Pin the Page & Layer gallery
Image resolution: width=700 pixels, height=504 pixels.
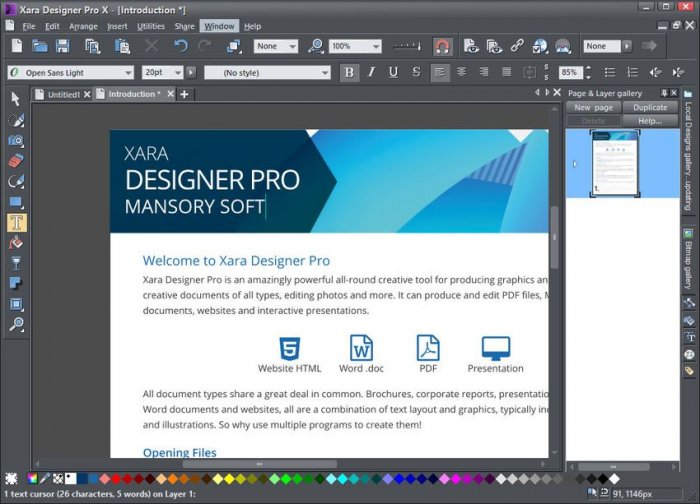(x=664, y=93)
